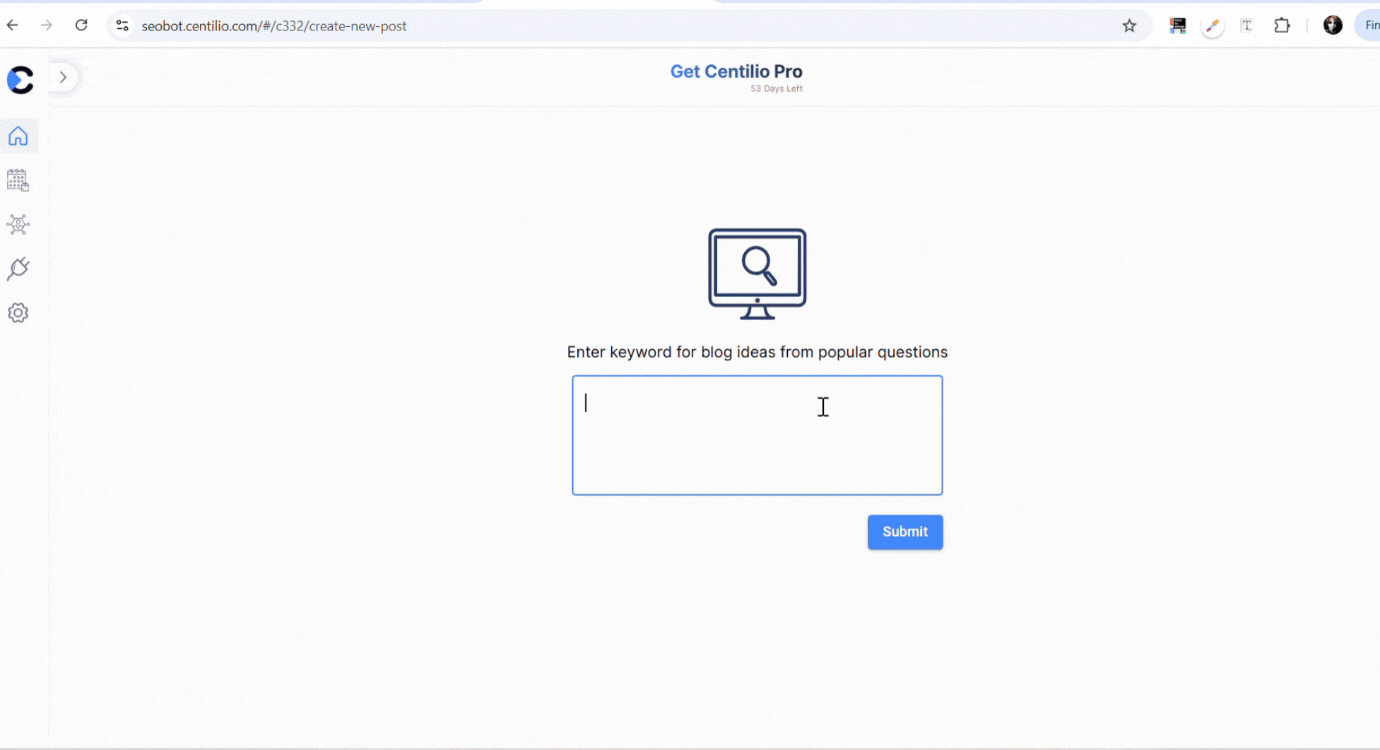The height and width of the screenshot is (750, 1380).
Task: Click the plug-shaped integrations icon
Action: click(x=18, y=268)
